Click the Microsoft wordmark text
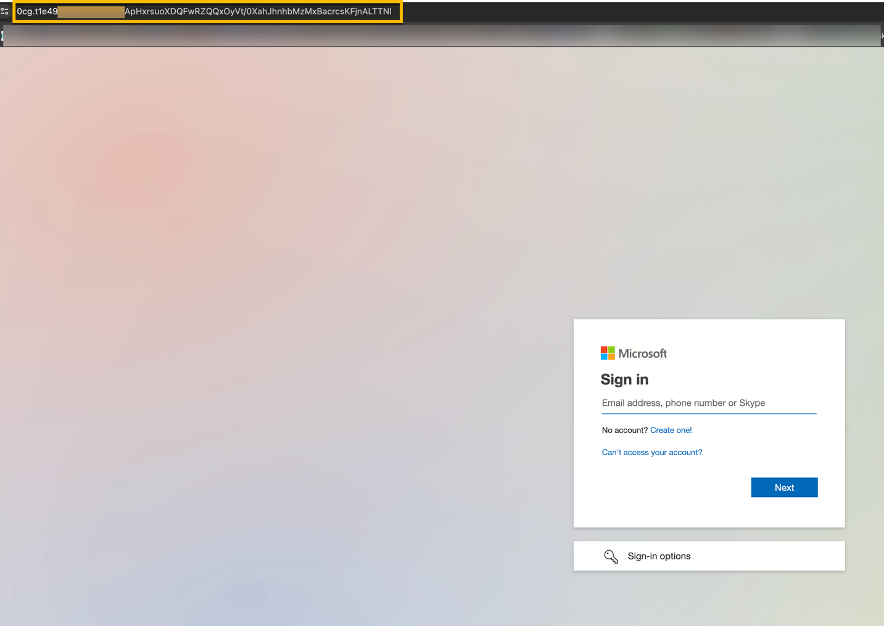 pos(642,353)
